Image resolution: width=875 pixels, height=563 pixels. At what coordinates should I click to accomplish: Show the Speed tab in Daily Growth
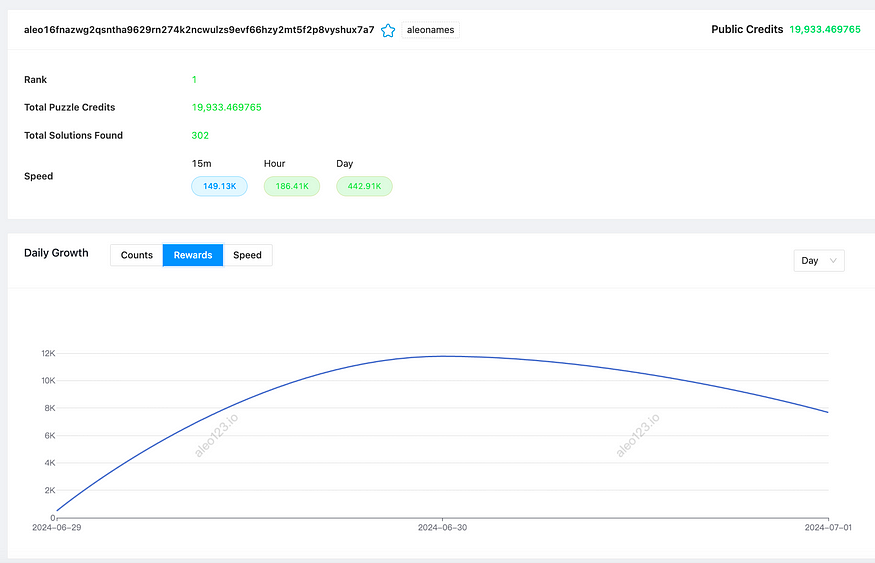[247, 255]
